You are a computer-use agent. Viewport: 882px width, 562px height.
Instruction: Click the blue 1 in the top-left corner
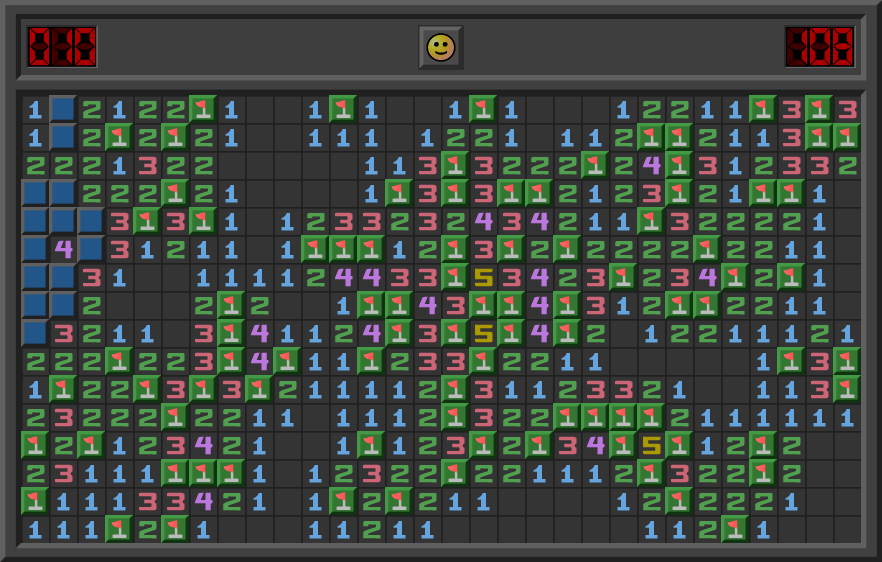(35, 109)
